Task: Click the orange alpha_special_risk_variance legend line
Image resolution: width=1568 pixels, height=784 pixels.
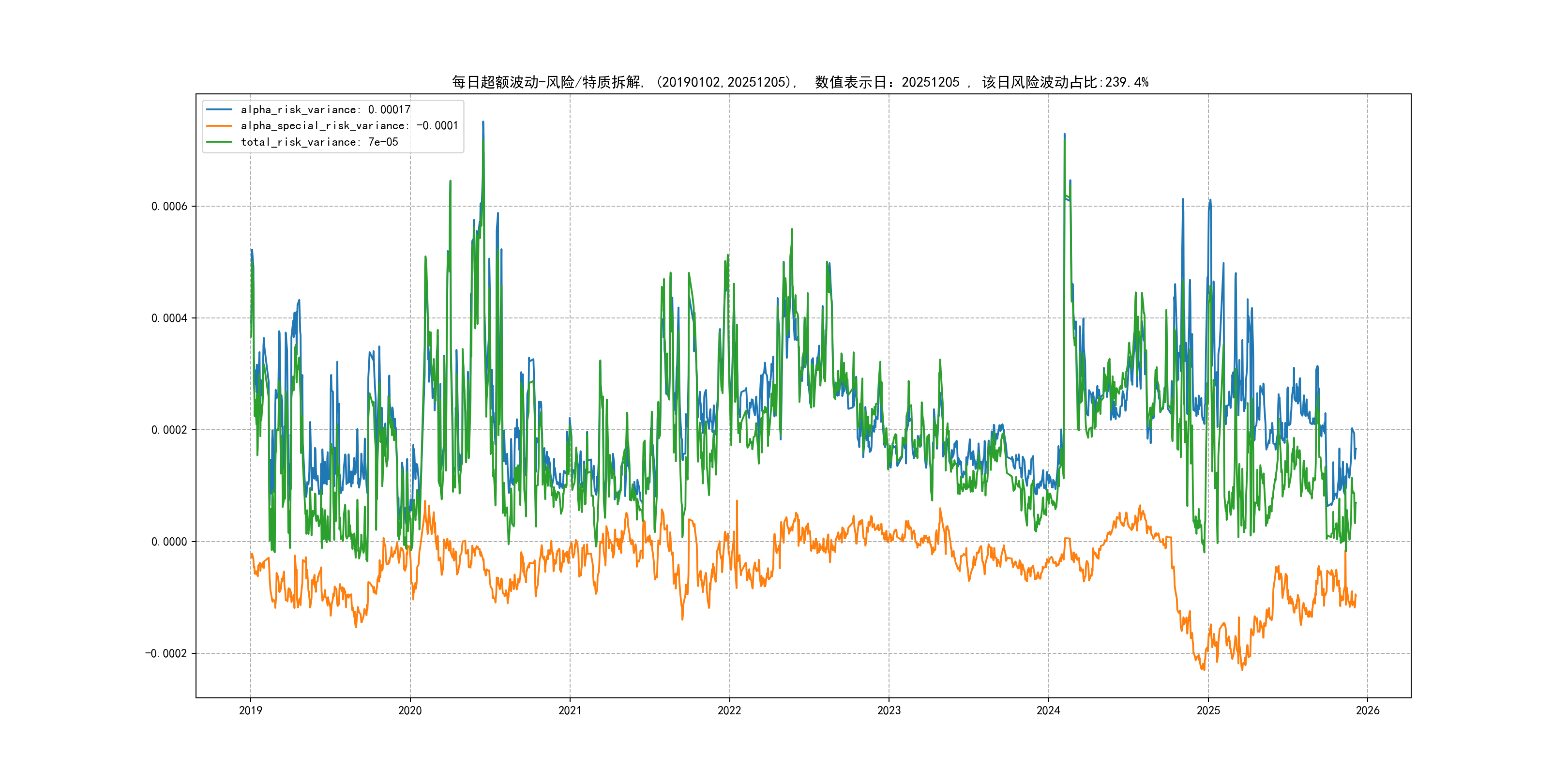Action: click(219, 126)
